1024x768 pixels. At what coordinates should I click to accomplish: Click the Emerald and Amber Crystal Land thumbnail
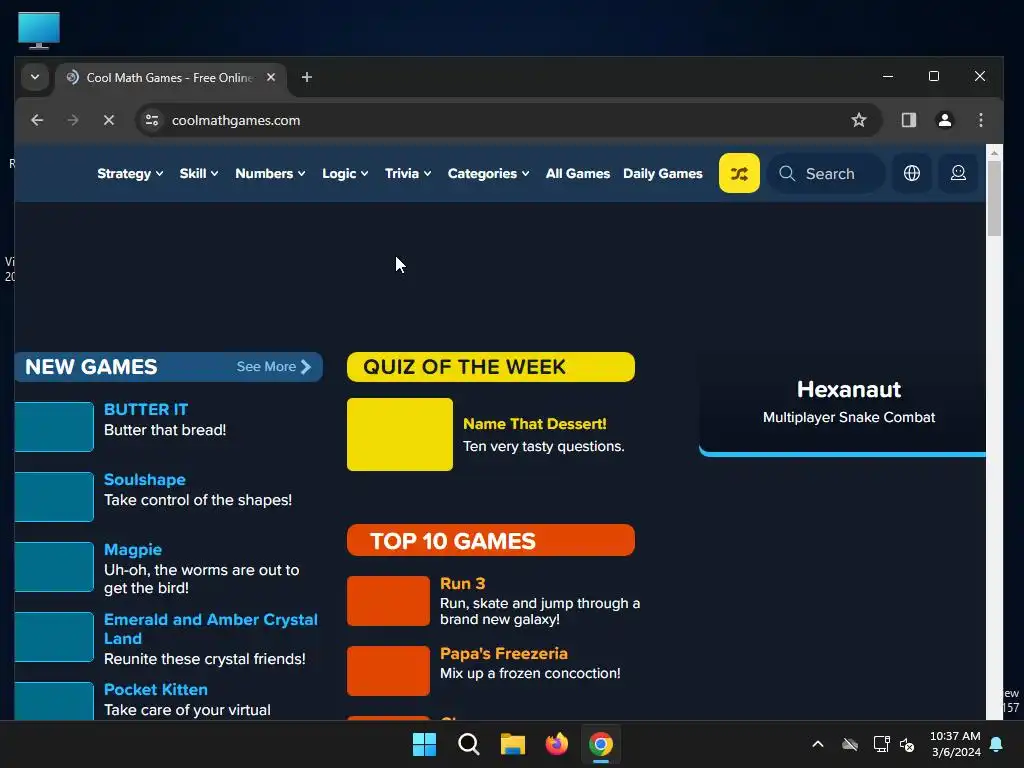(54, 637)
